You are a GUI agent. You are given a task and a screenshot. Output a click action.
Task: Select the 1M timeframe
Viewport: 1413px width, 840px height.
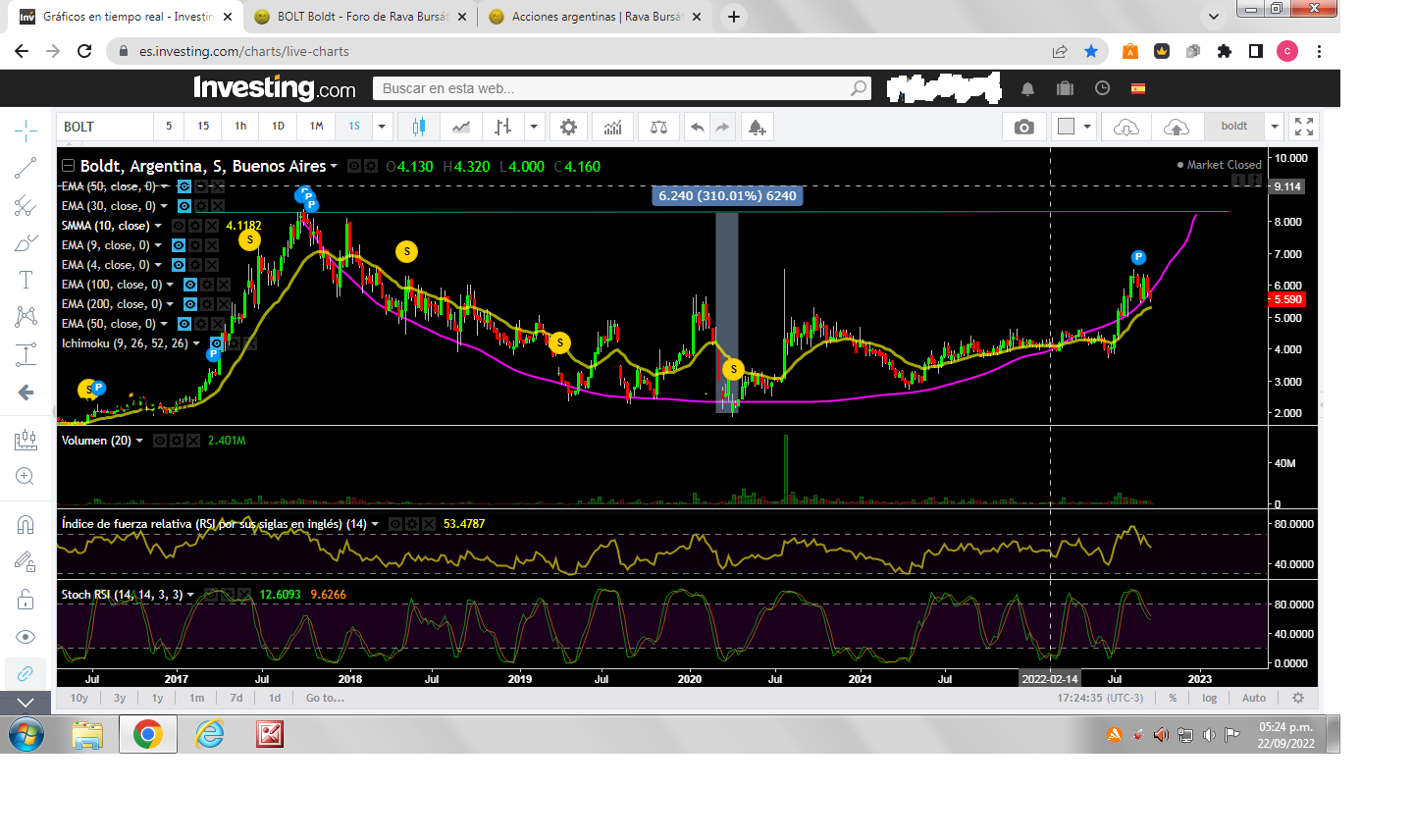tap(316, 127)
